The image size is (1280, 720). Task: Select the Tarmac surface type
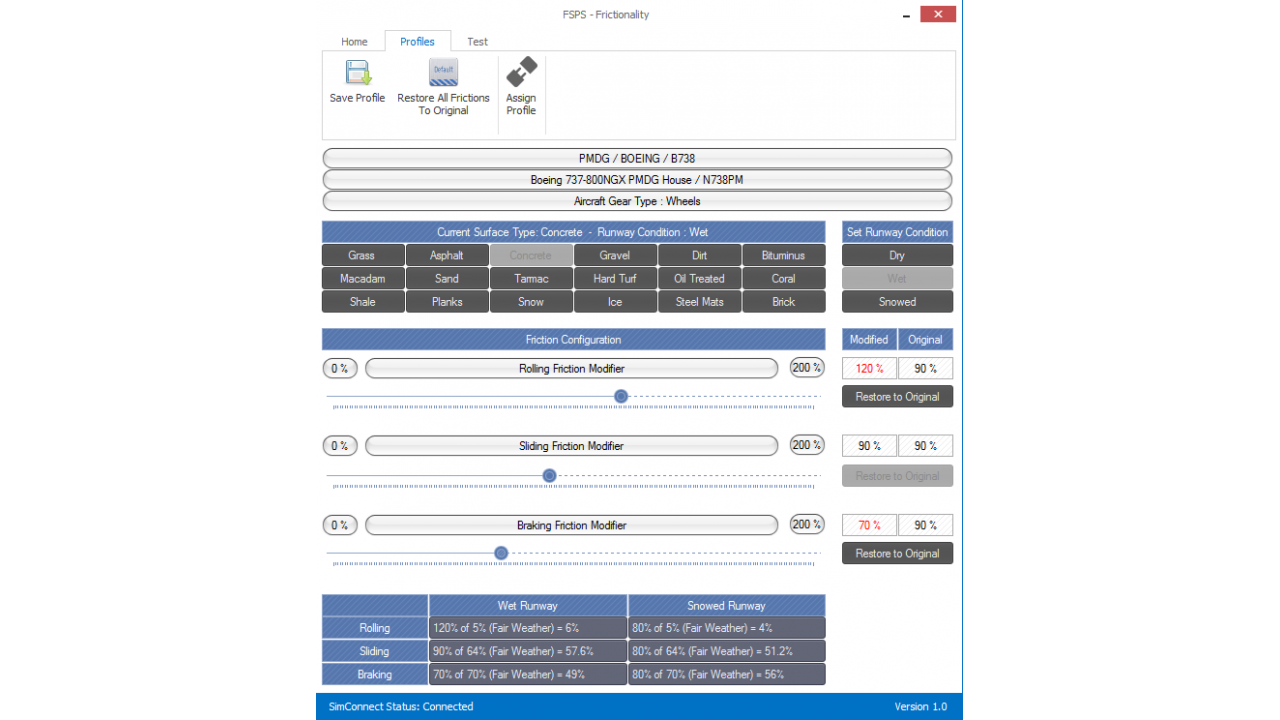[531, 278]
